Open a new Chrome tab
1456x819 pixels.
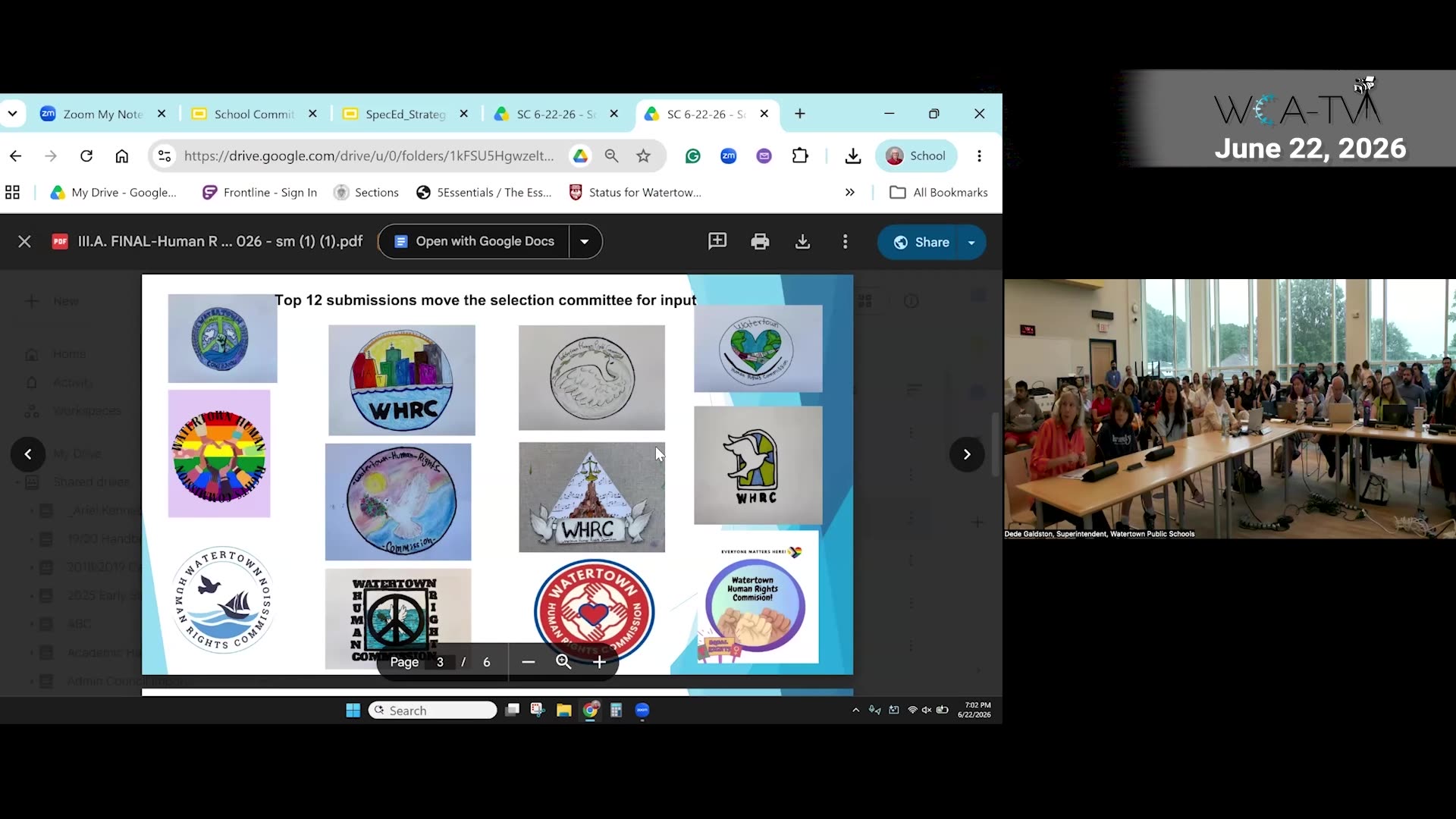(x=800, y=114)
